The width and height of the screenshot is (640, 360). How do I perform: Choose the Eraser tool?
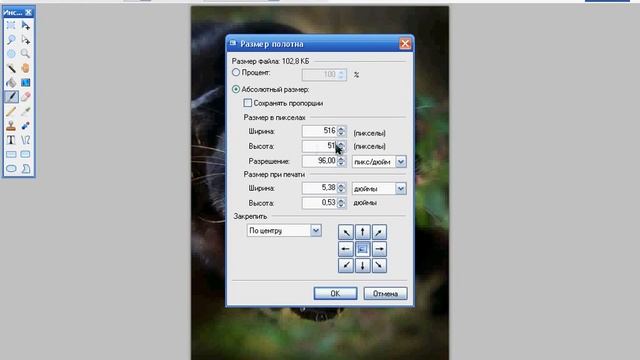(x=25, y=97)
